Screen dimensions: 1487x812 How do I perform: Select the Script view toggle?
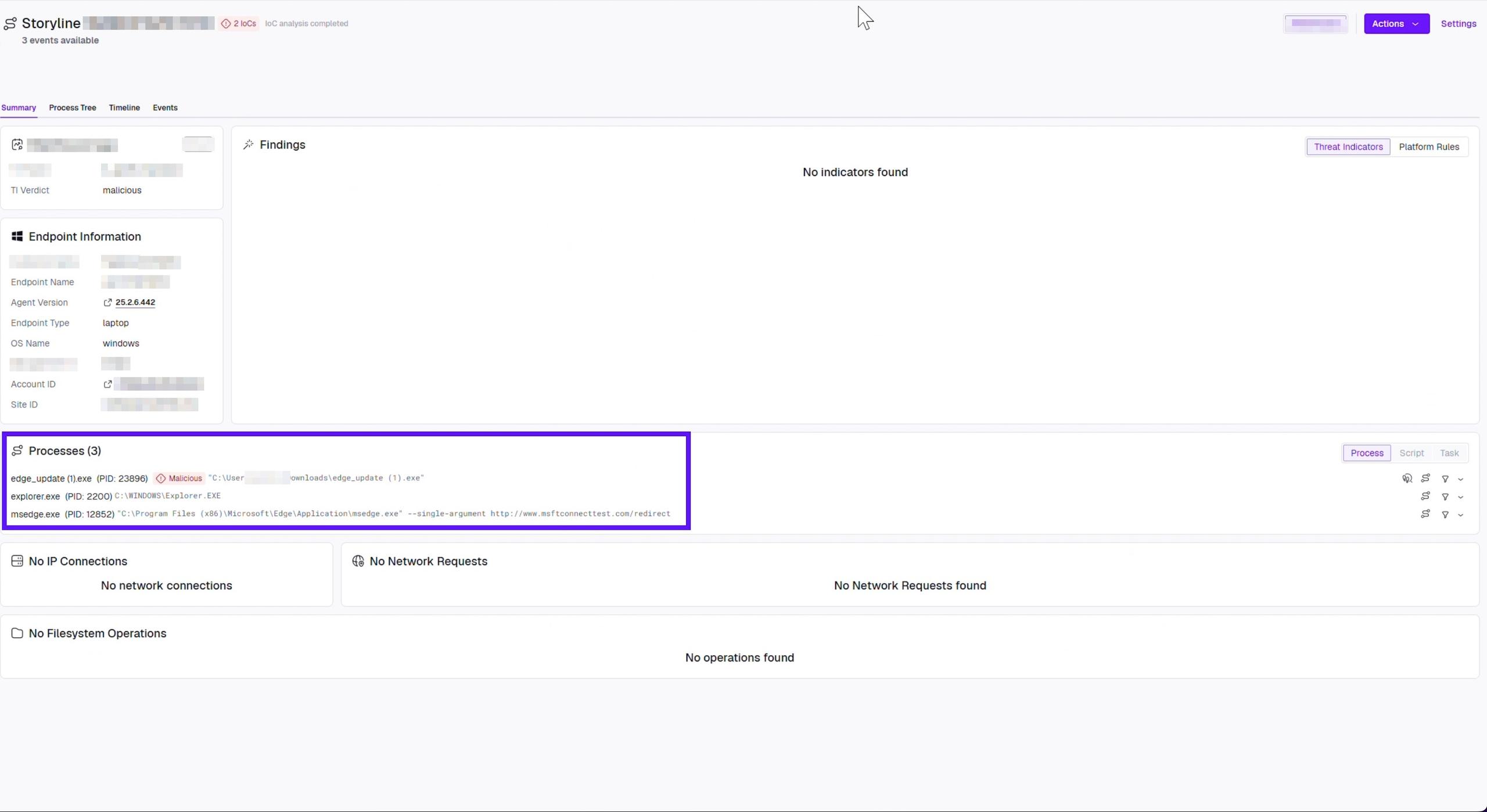[1411, 453]
